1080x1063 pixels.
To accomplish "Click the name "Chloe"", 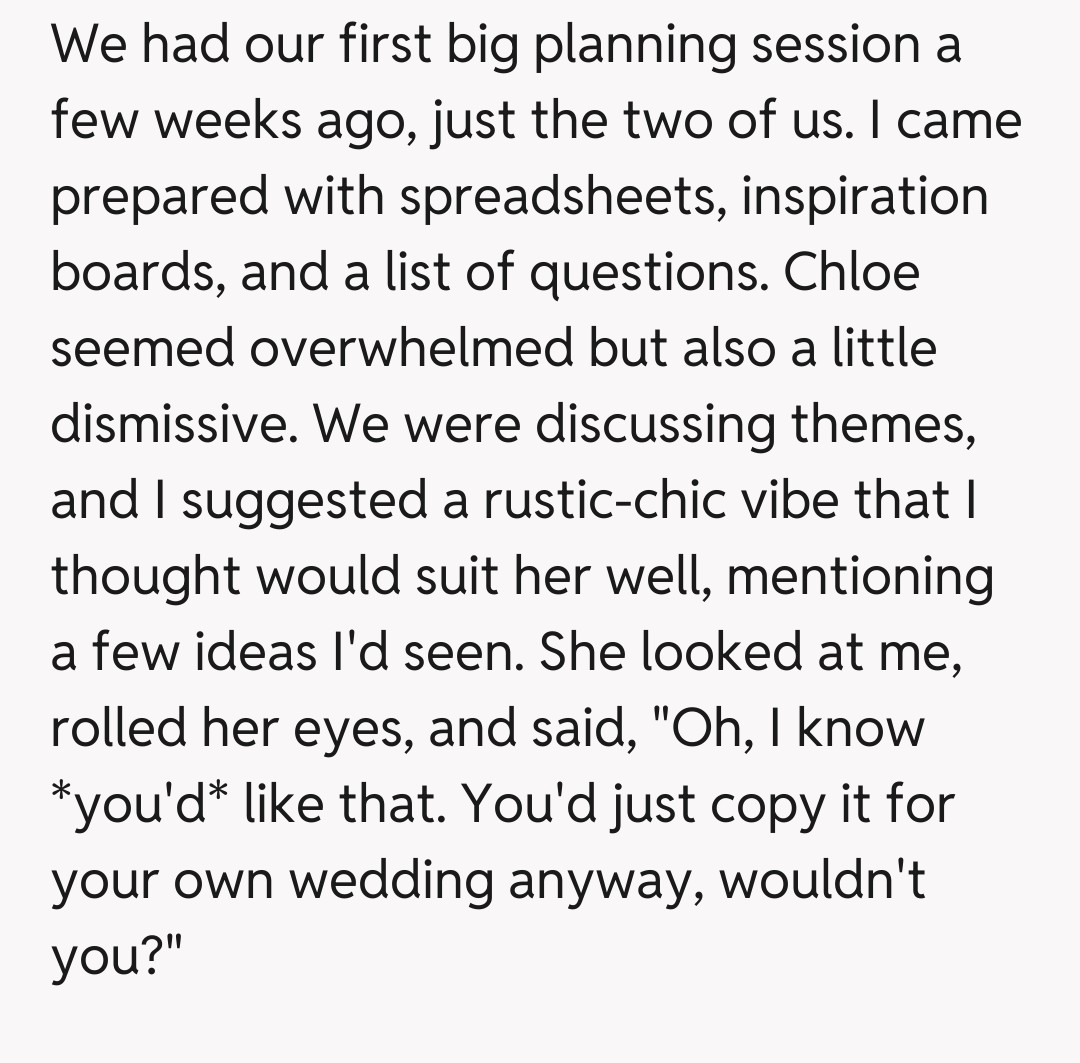I will coord(851,273).
